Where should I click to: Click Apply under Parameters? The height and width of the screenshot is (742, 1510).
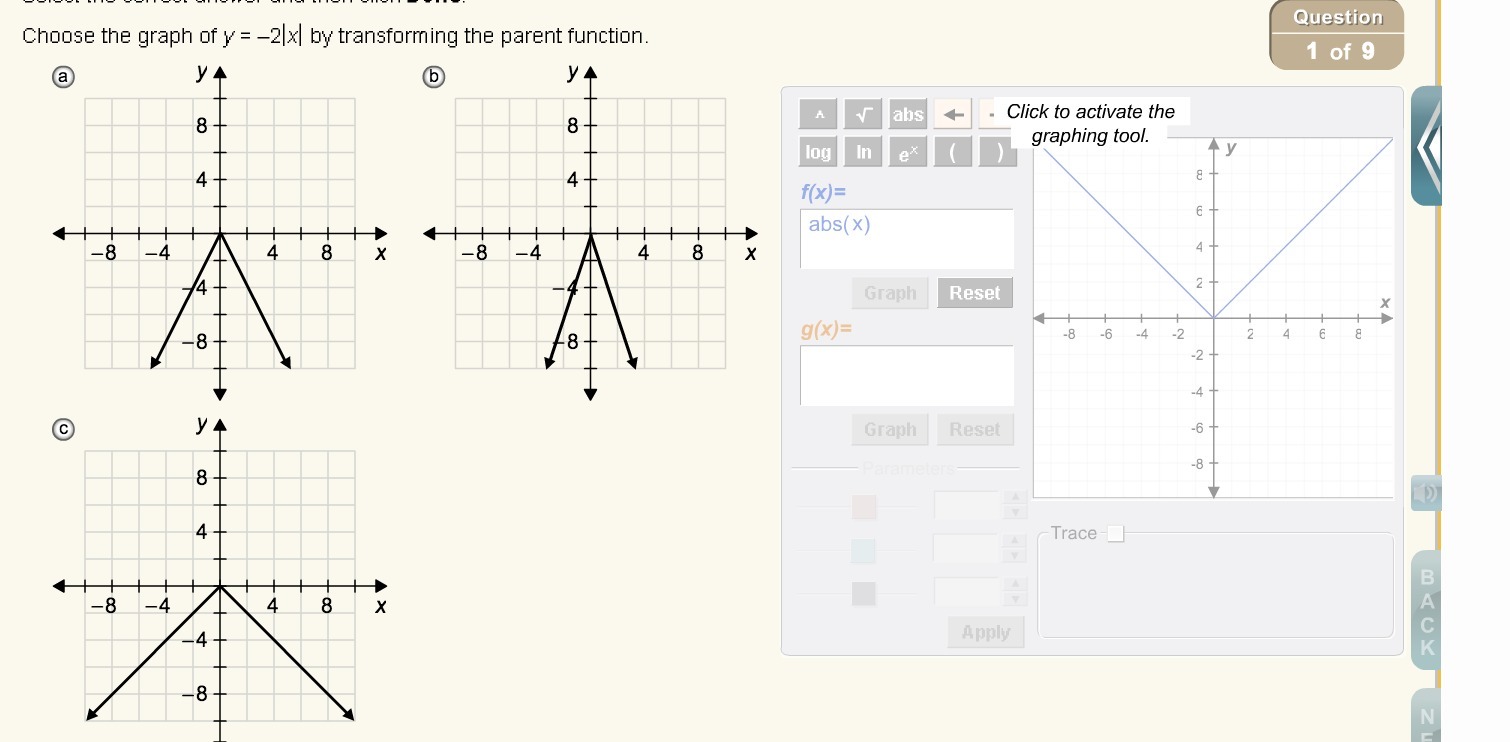(985, 632)
